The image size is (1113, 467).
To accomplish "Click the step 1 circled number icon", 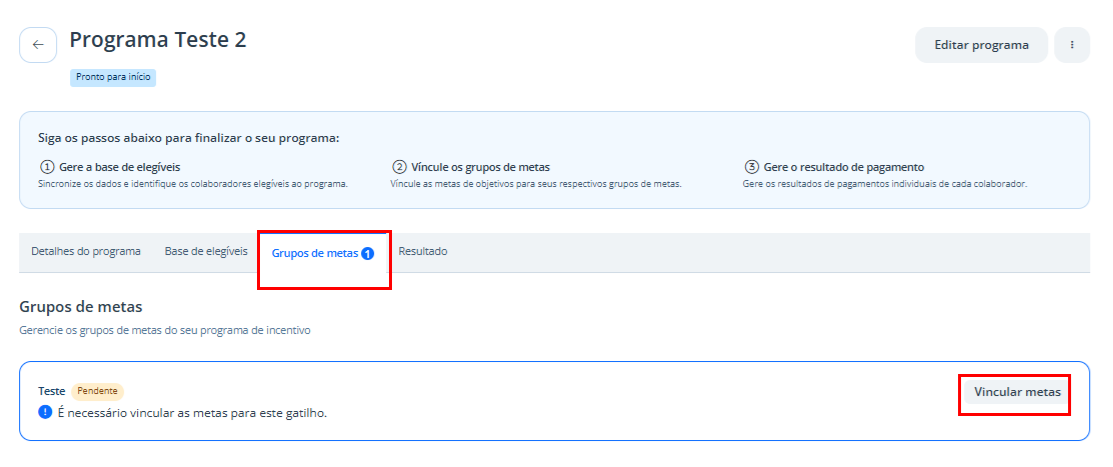I will tap(47, 167).
